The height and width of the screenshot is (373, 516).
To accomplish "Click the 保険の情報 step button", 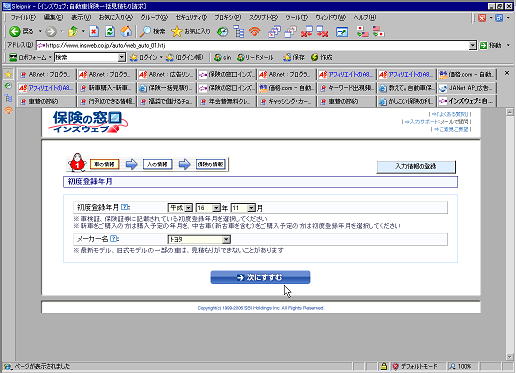I will pos(210,164).
